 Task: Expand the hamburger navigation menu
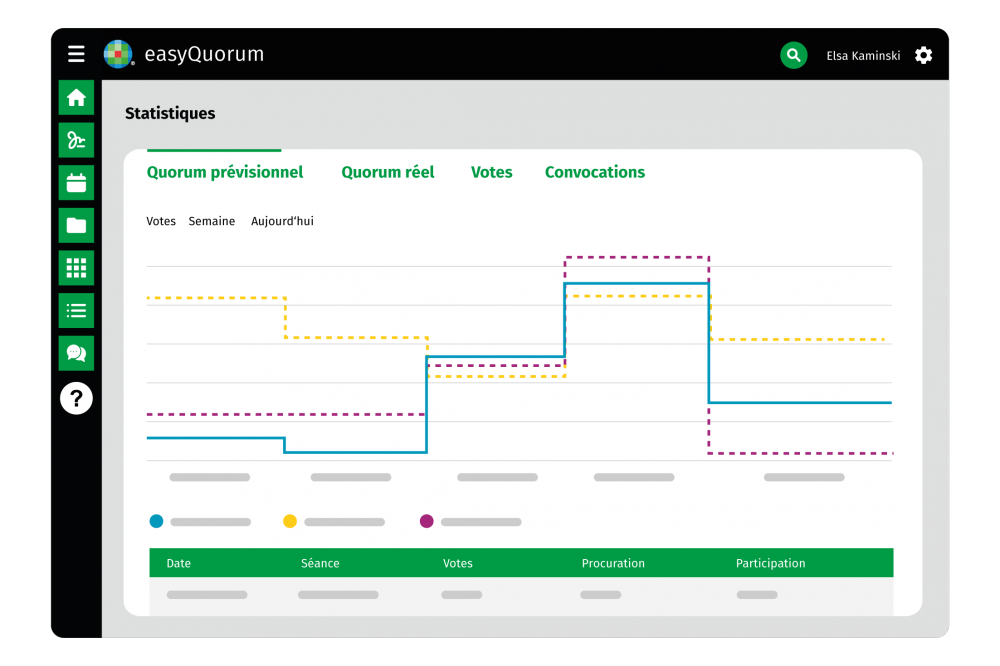pyautogui.click(x=76, y=54)
